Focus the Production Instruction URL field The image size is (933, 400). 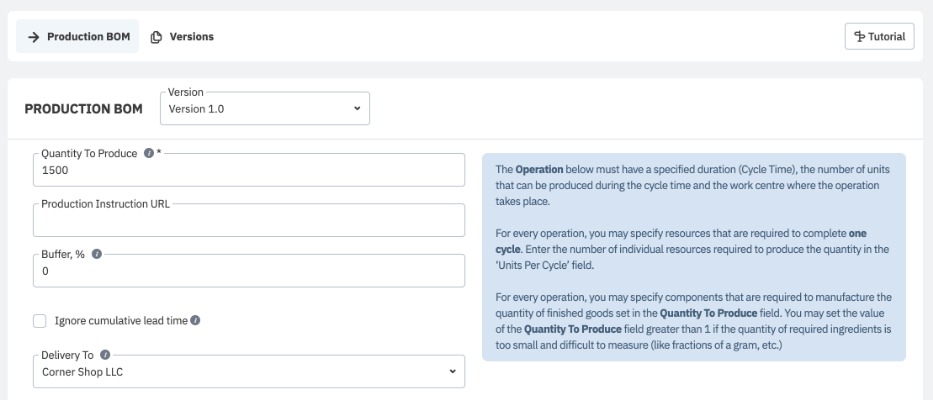250,221
